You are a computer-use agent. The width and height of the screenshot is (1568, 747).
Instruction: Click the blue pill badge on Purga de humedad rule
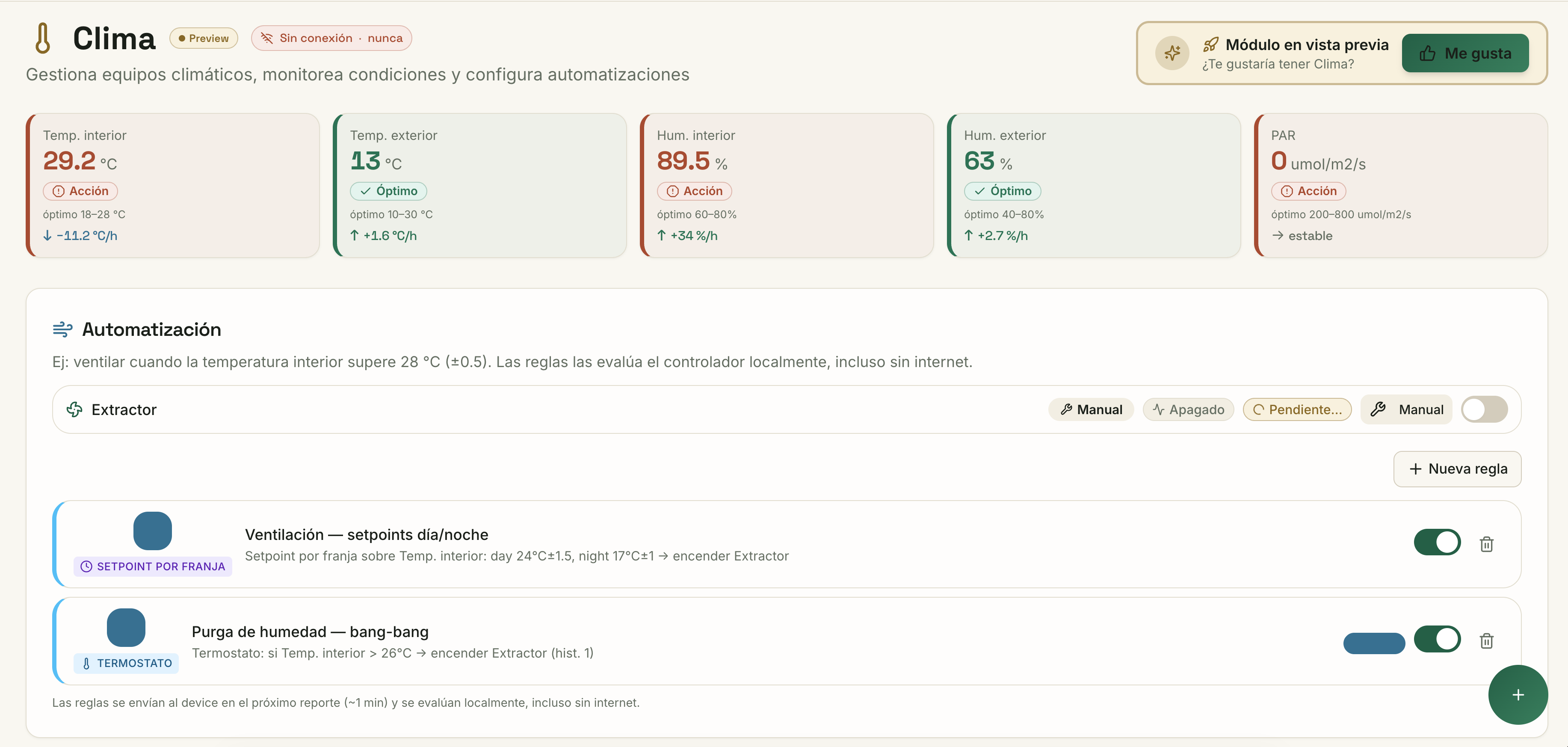click(1374, 643)
